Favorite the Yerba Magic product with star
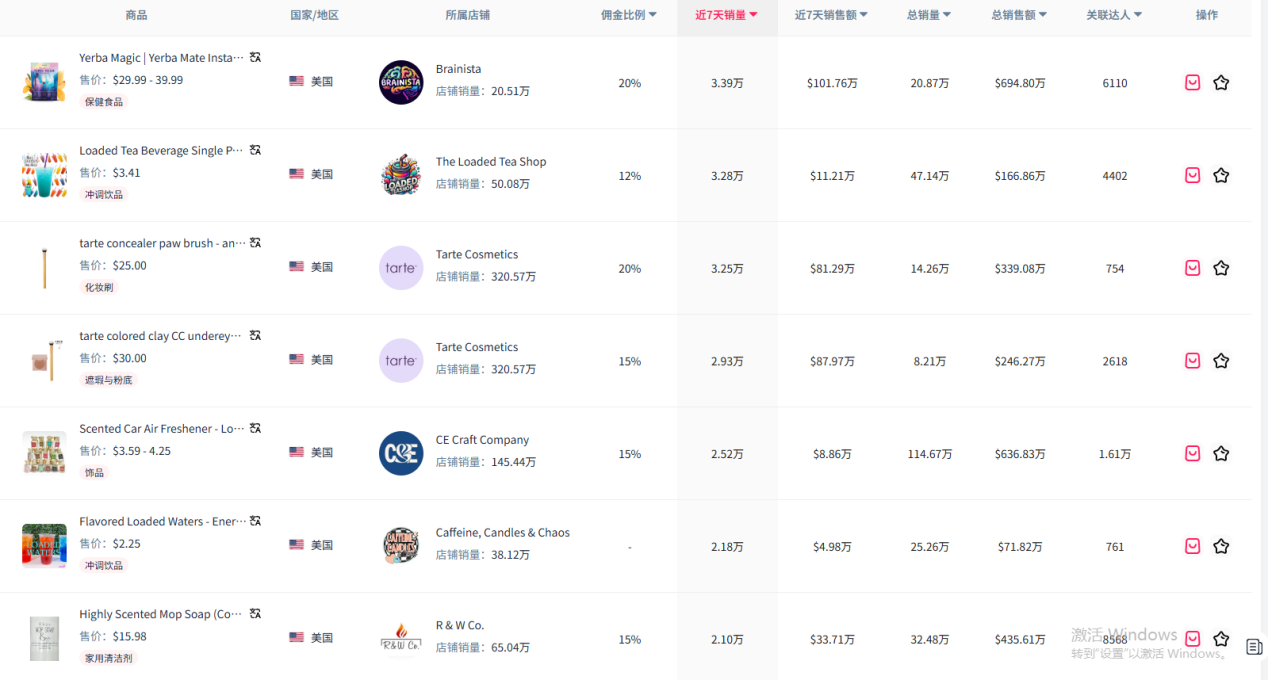Screen dimensions: 1268x680 pos(1221,83)
